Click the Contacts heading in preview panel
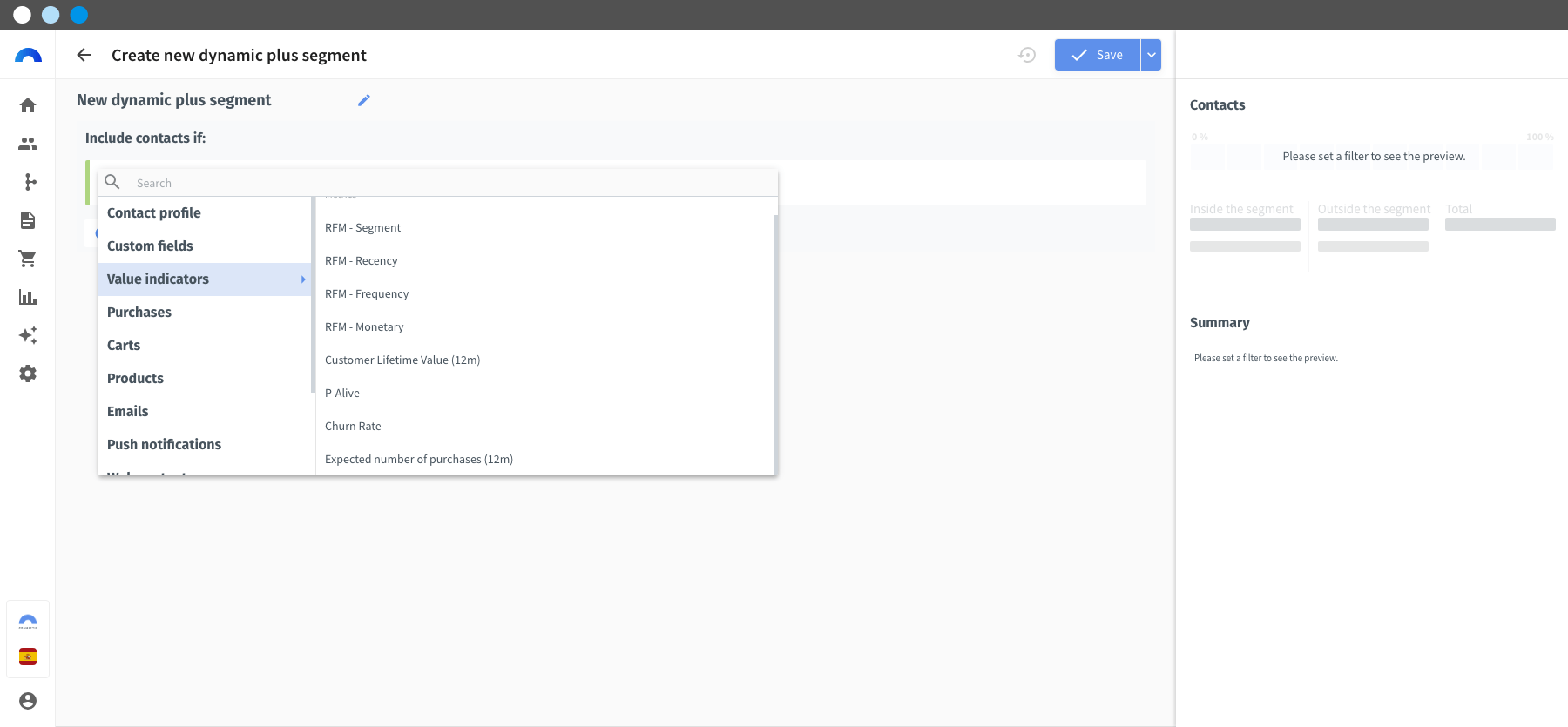The width and height of the screenshot is (1568, 727). click(x=1217, y=104)
